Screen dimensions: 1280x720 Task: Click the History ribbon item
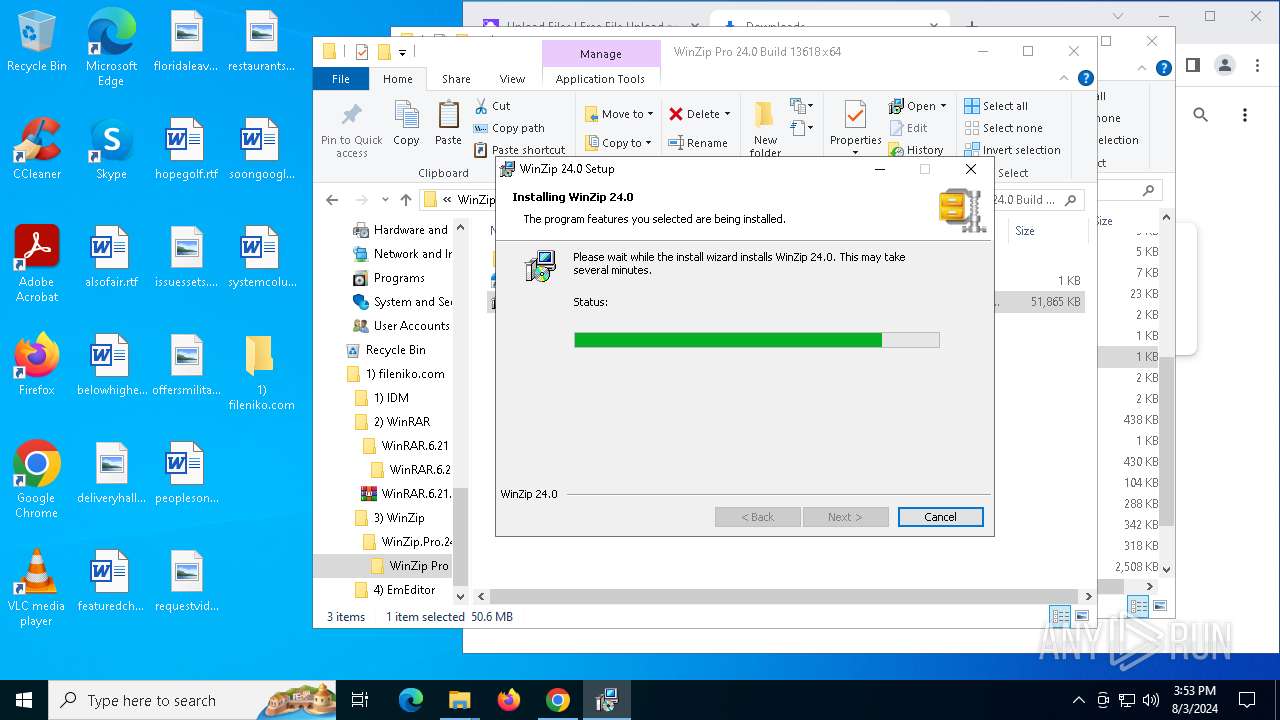916,150
